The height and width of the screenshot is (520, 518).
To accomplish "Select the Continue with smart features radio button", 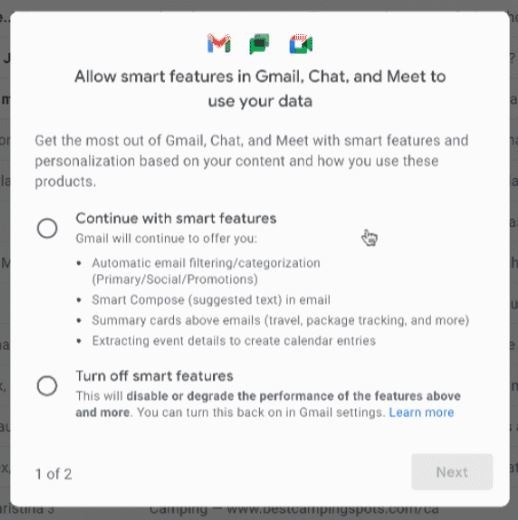I will (x=47, y=228).
